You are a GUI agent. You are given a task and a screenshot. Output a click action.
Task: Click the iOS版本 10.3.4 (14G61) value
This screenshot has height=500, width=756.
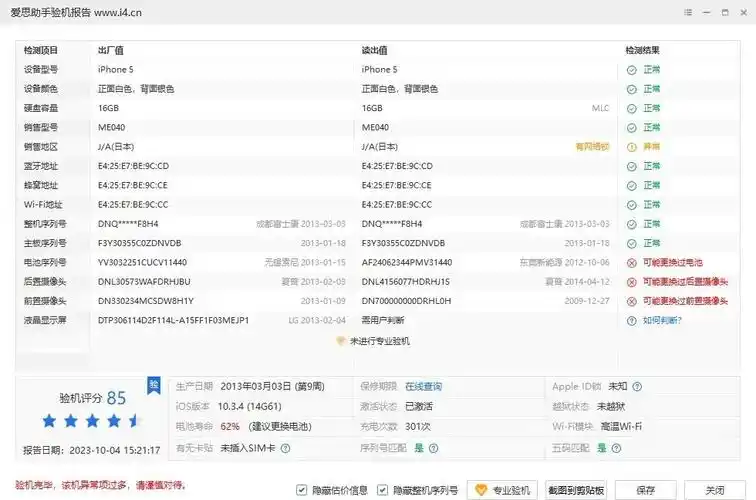pyautogui.click(x=249, y=406)
